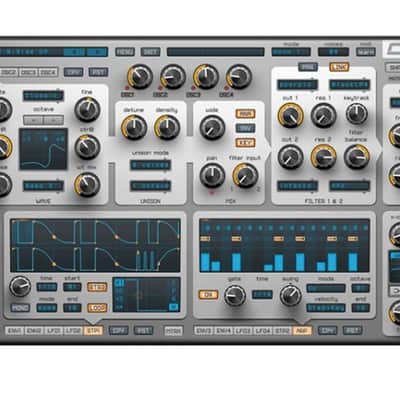This screenshot has height=400, width=400.
Task: Click the octave up button
Action: click(53, 120)
